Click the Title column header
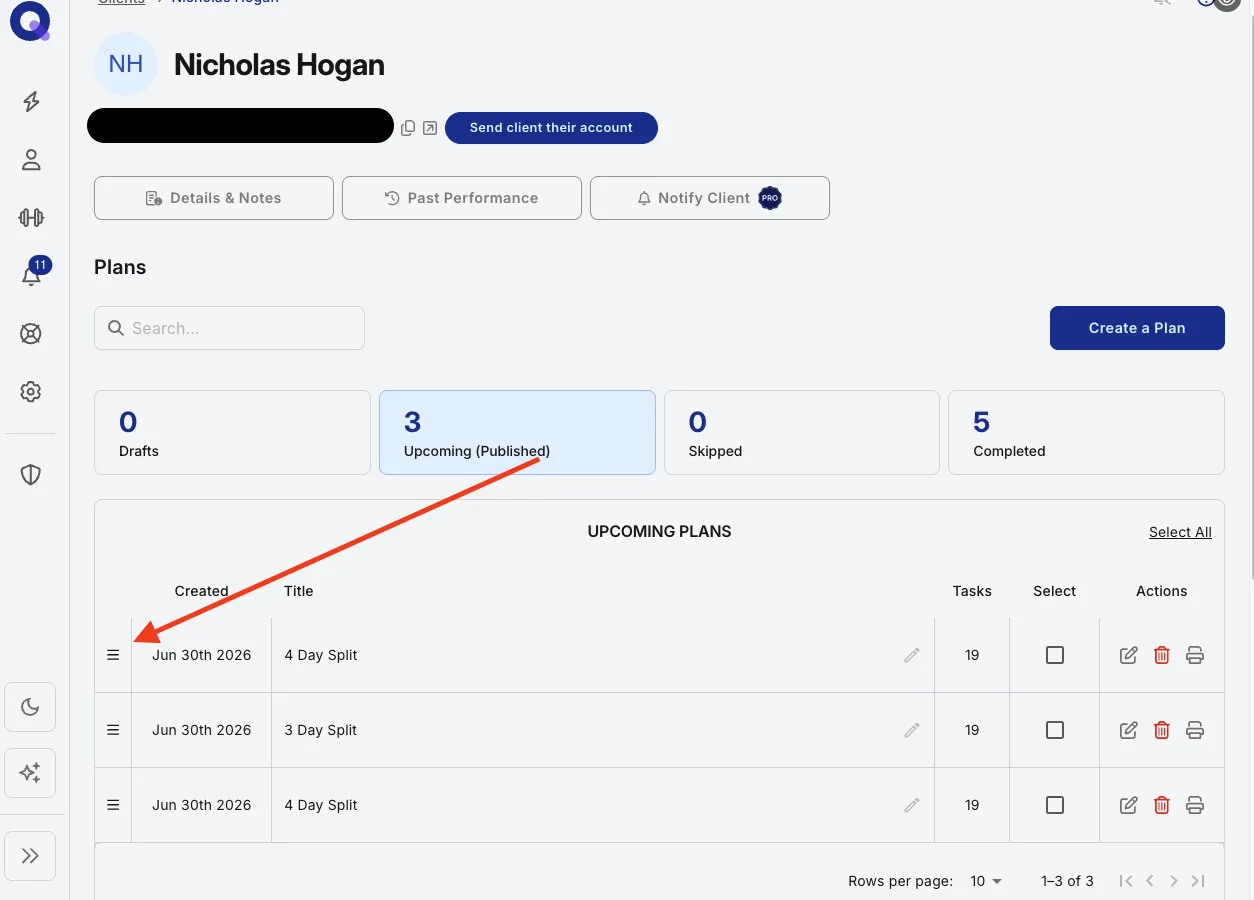1254x900 pixels. click(x=299, y=591)
